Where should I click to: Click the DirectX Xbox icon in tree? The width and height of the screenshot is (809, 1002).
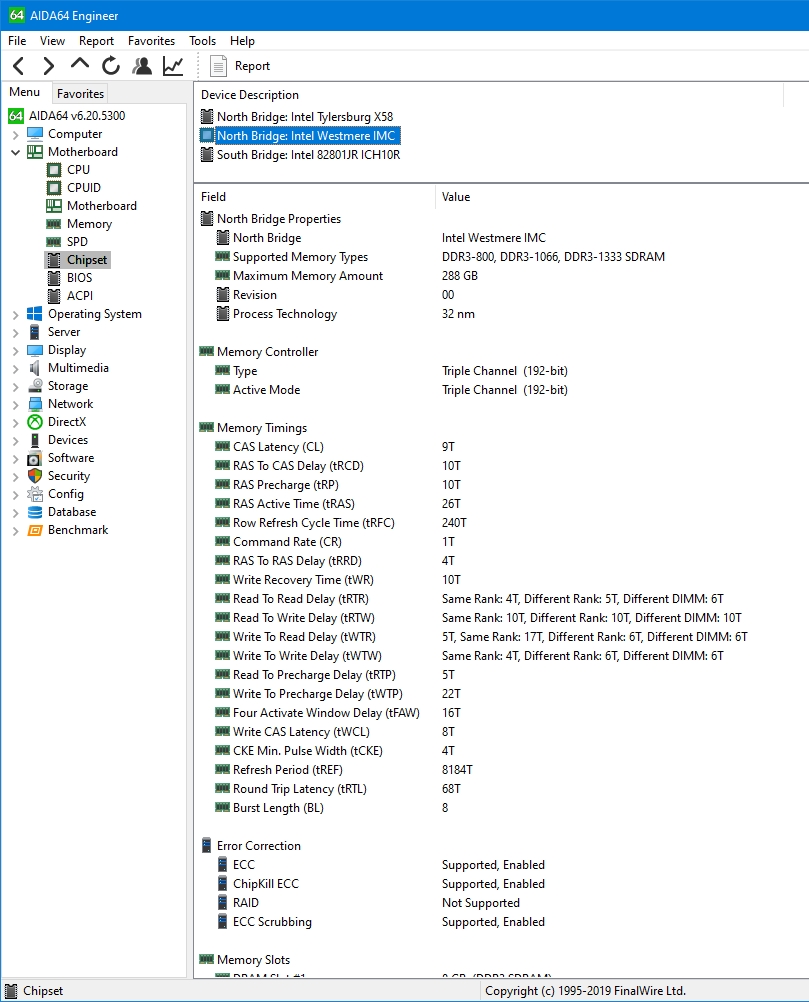point(35,422)
